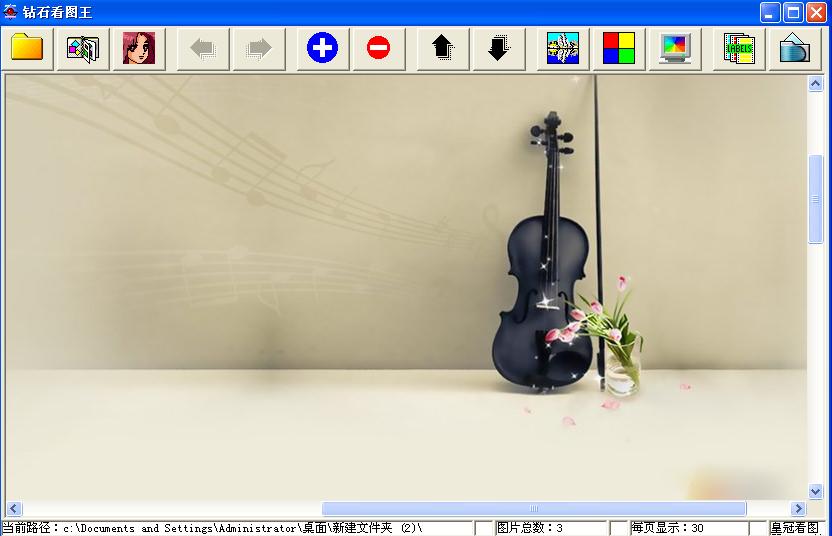Click the blue mirrored landscape icon
This screenshot has width=832, height=536.
pyautogui.click(x=563, y=48)
